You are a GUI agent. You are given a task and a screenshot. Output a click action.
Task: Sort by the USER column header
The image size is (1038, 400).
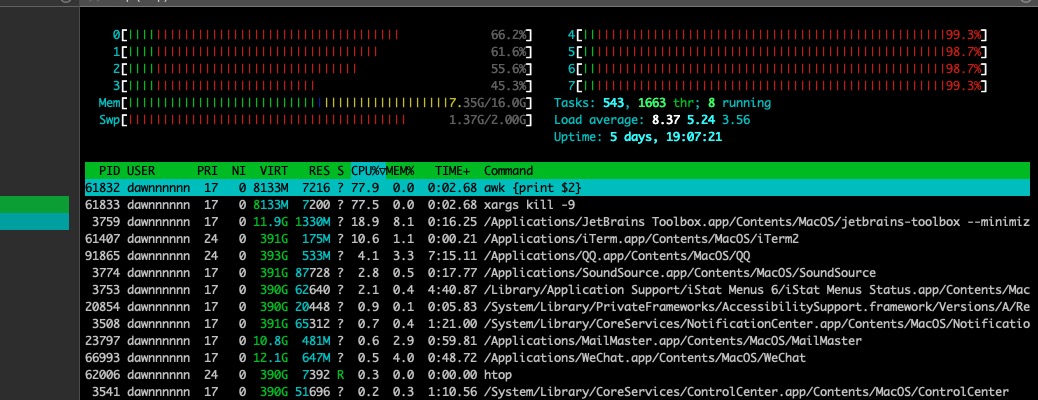tap(140, 171)
